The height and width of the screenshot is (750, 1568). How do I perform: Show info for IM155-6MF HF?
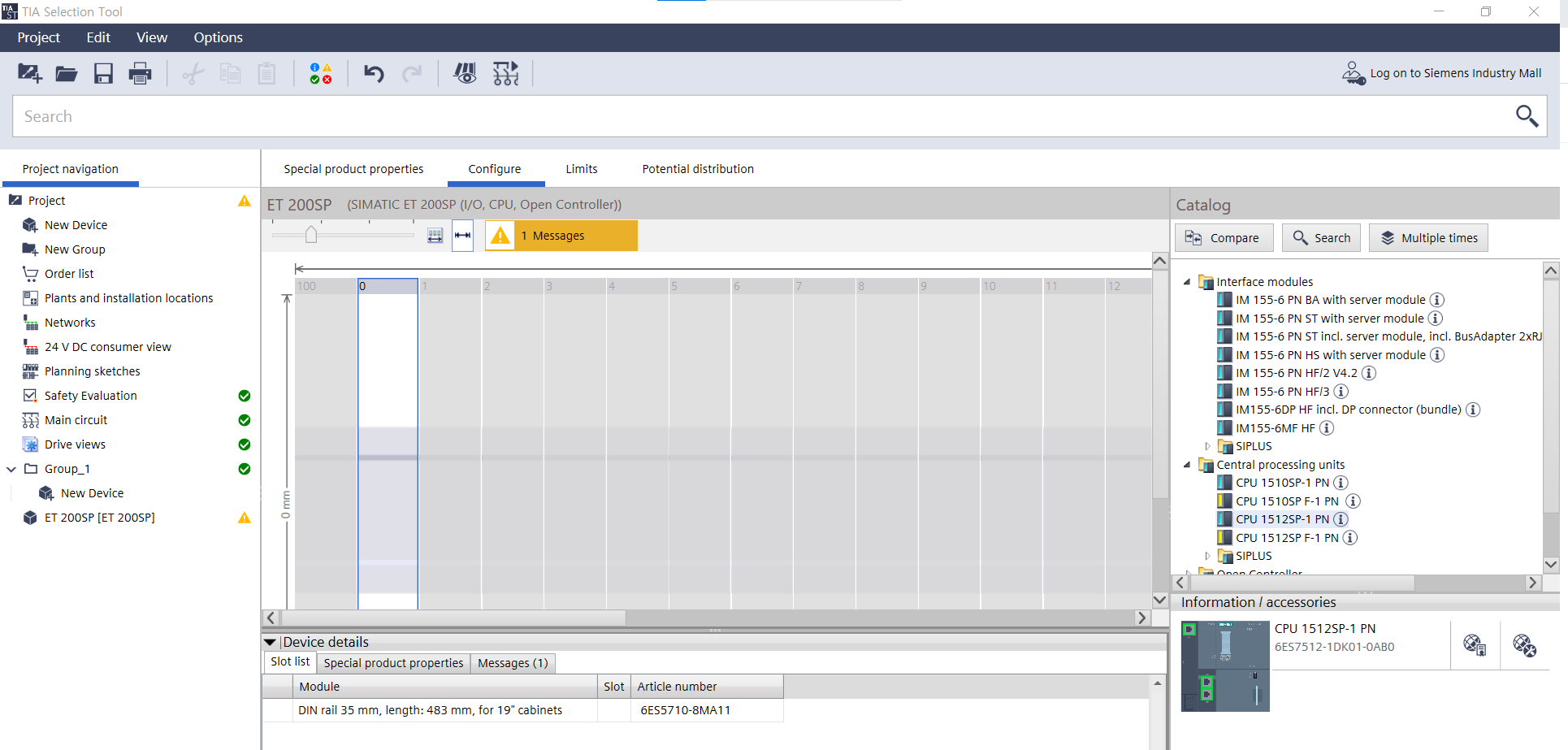tap(1327, 428)
